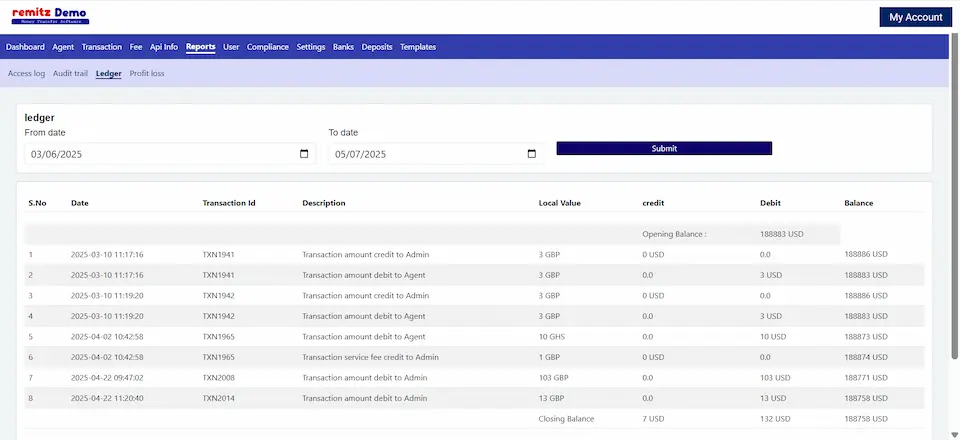Open the Transaction menu
This screenshot has height=440, width=960.
pos(102,47)
